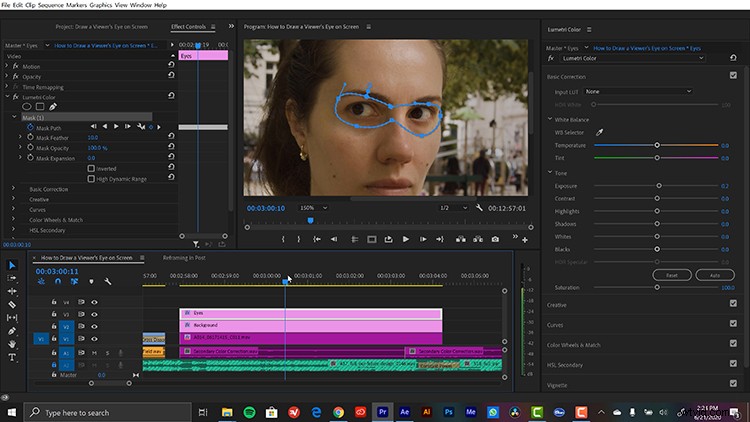Select the Pen tool in timeline toolbox

pos(12,331)
